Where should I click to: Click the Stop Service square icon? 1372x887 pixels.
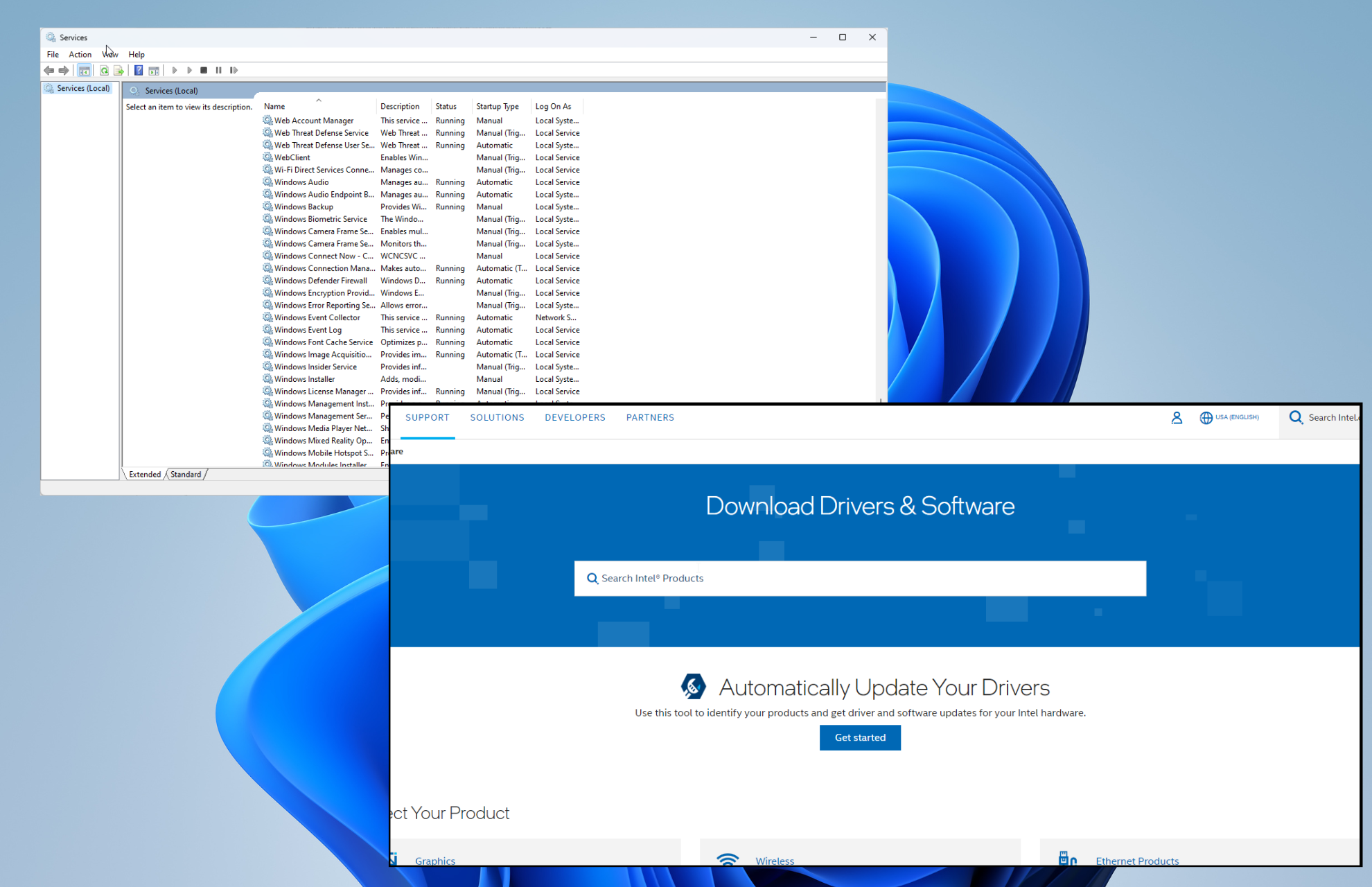[x=204, y=70]
